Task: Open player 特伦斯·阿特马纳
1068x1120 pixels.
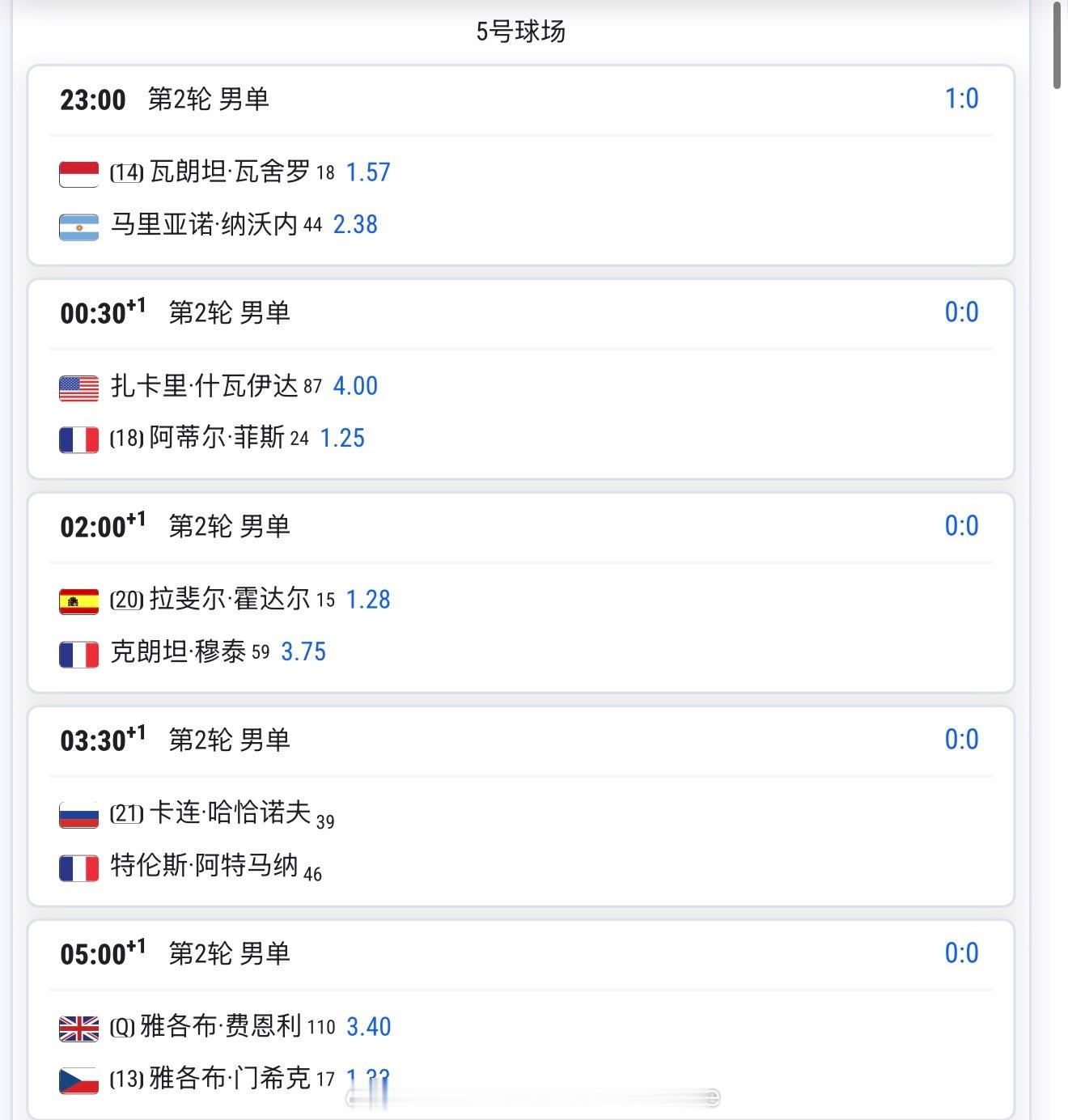Action: click(x=204, y=865)
